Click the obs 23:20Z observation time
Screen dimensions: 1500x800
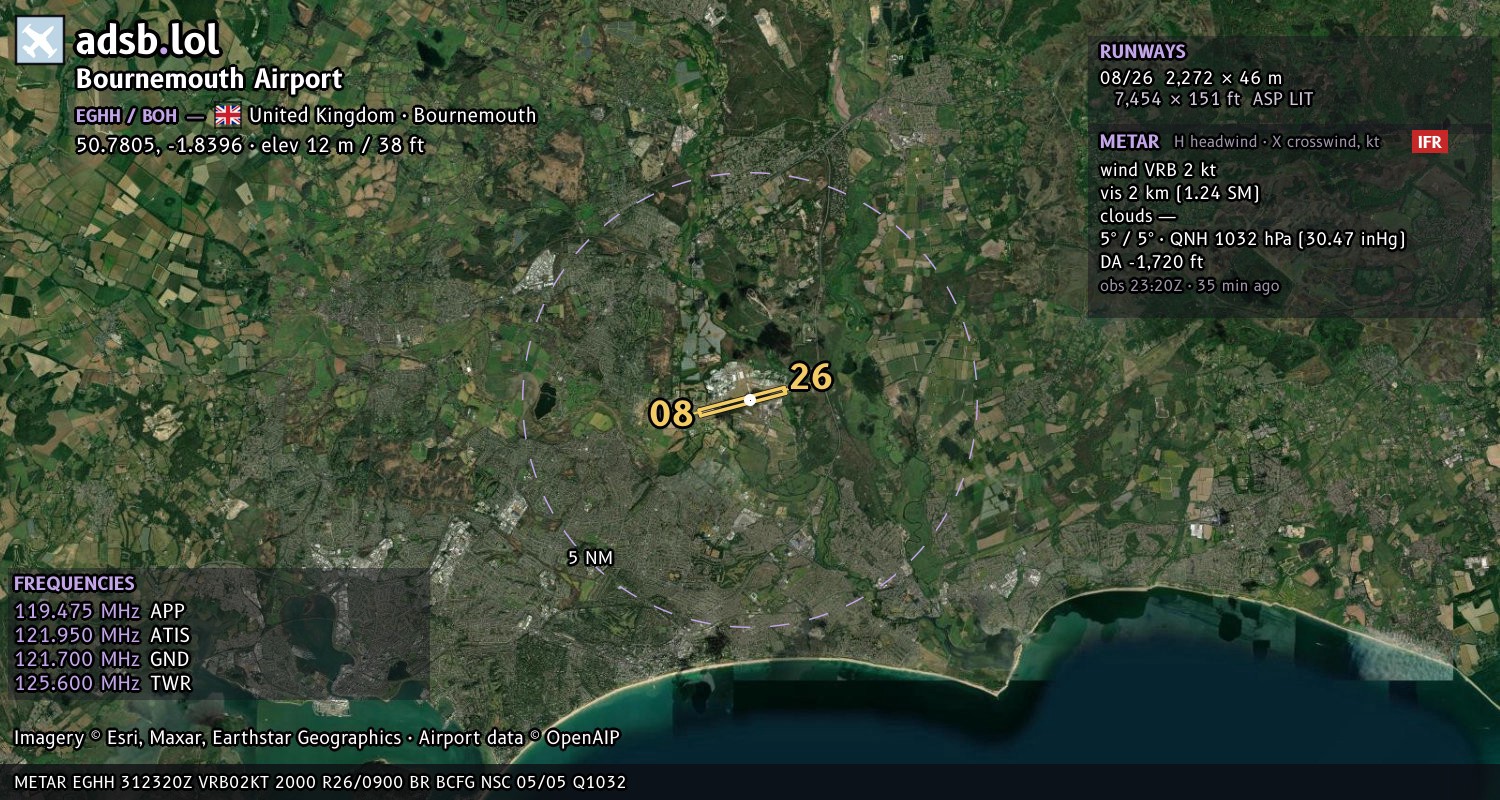[1189, 286]
